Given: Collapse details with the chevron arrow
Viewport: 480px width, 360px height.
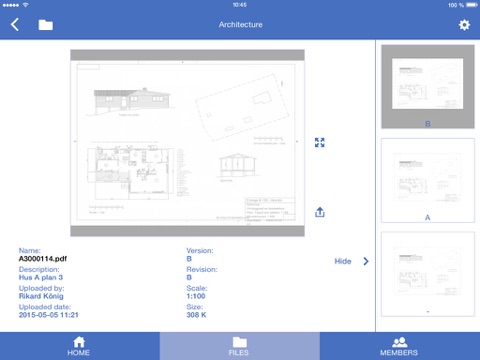Looking at the screenshot, I should pos(366,261).
